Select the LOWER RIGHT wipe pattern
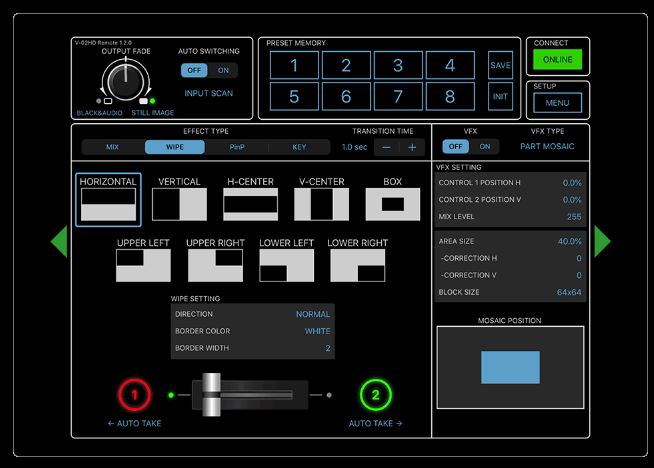The width and height of the screenshot is (654, 468). click(x=357, y=260)
